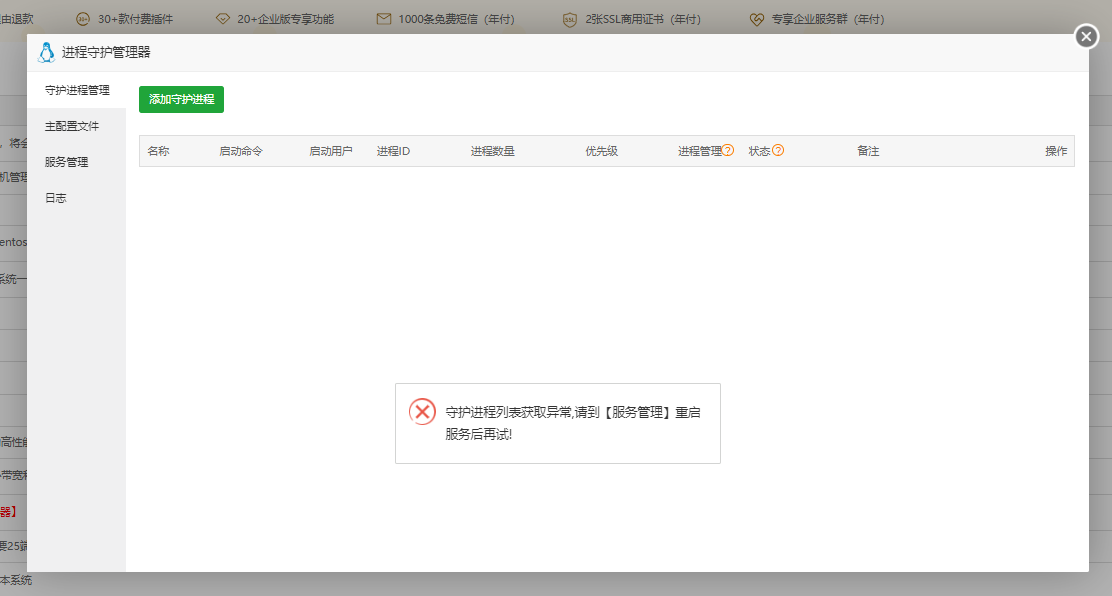
Task: Click the 优先级 column header
Action: tap(601, 151)
